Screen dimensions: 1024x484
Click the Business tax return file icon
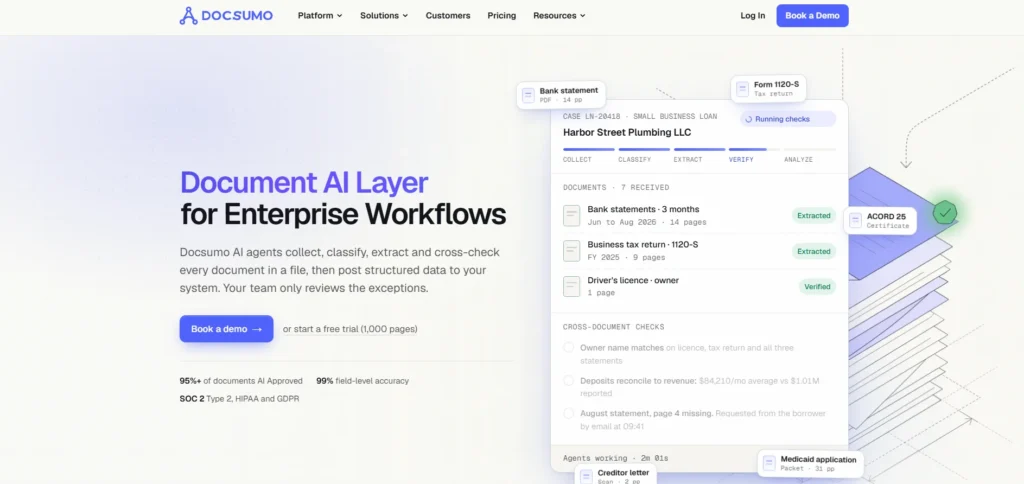(571, 251)
